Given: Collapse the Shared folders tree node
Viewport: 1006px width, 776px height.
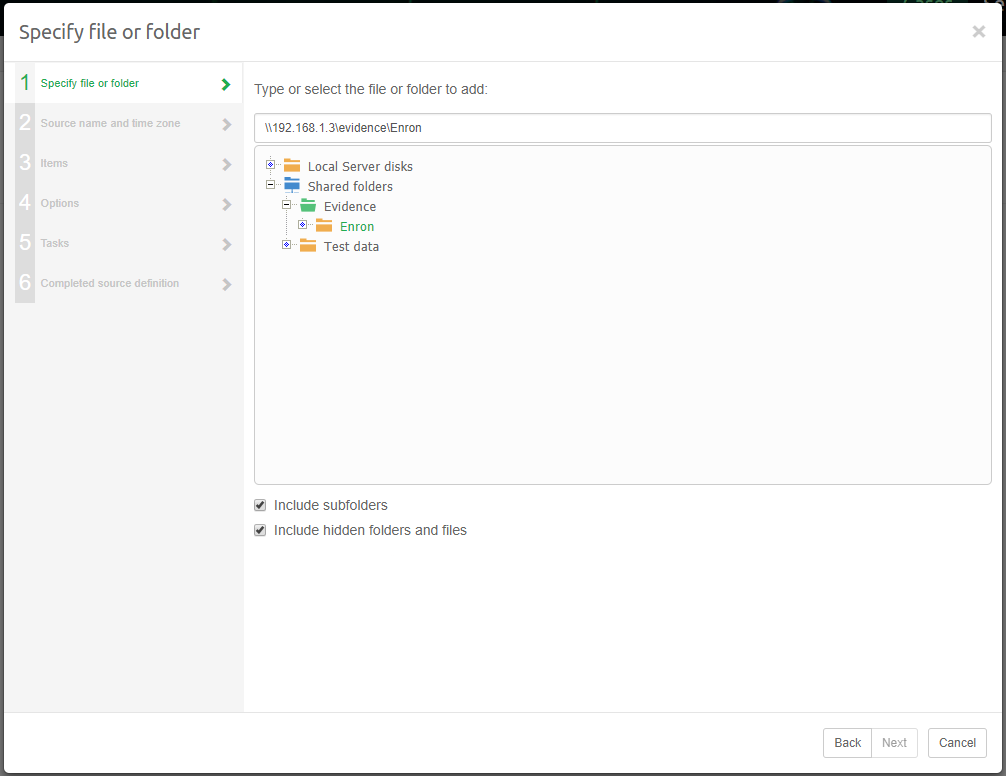Looking at the screenshot, I should [x=270, y=185].
